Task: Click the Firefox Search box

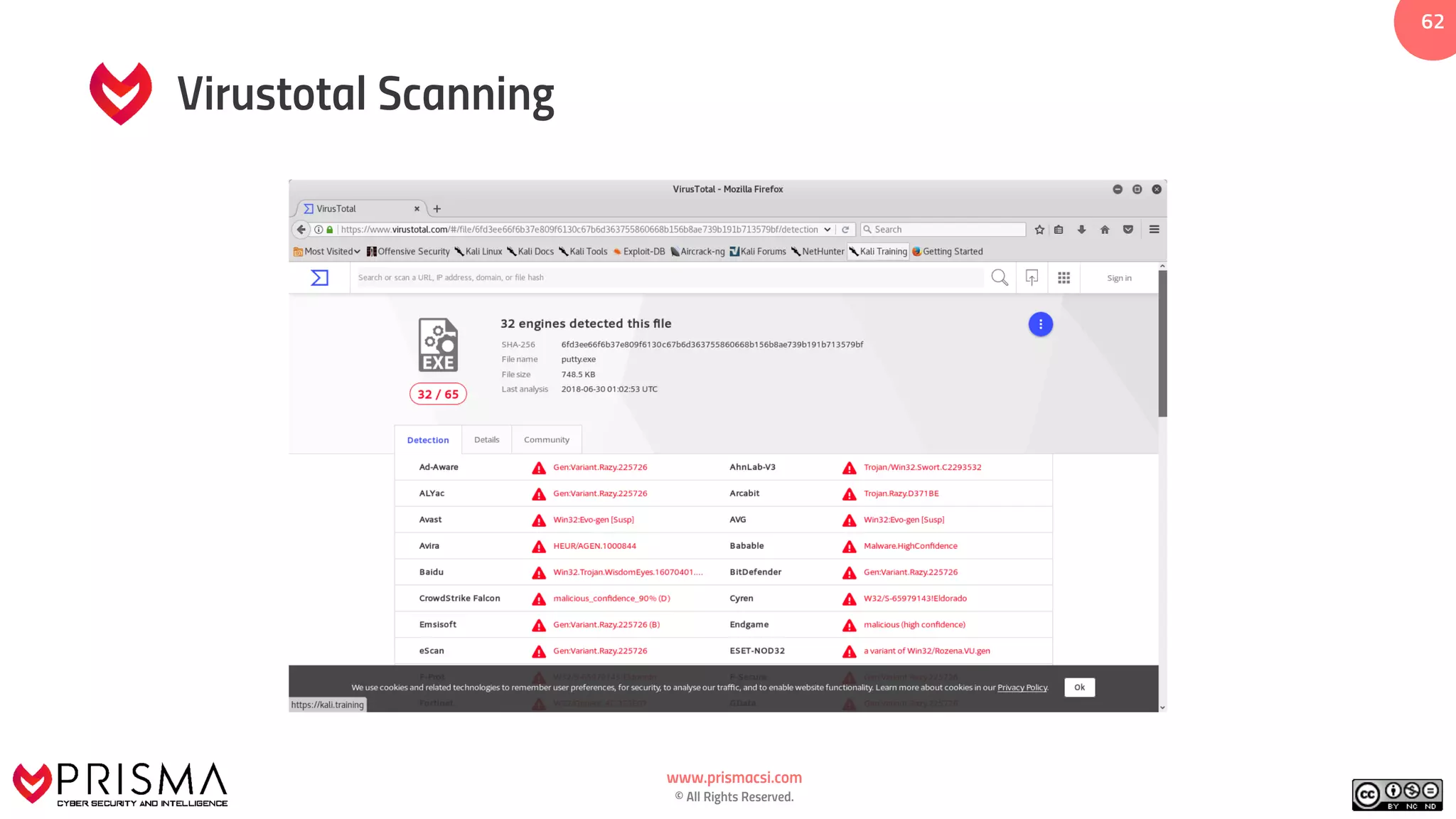Action: (943, 230)
